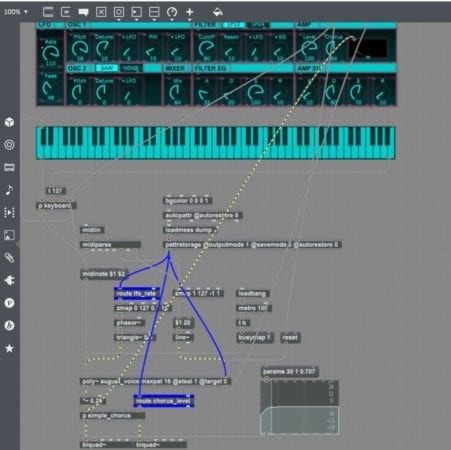Image resolution: width=451 pixels, height=450 pixels.
Task: Open the plug-ins browser in sidebar
Action: pyautogui.click(x=9, y=280)
